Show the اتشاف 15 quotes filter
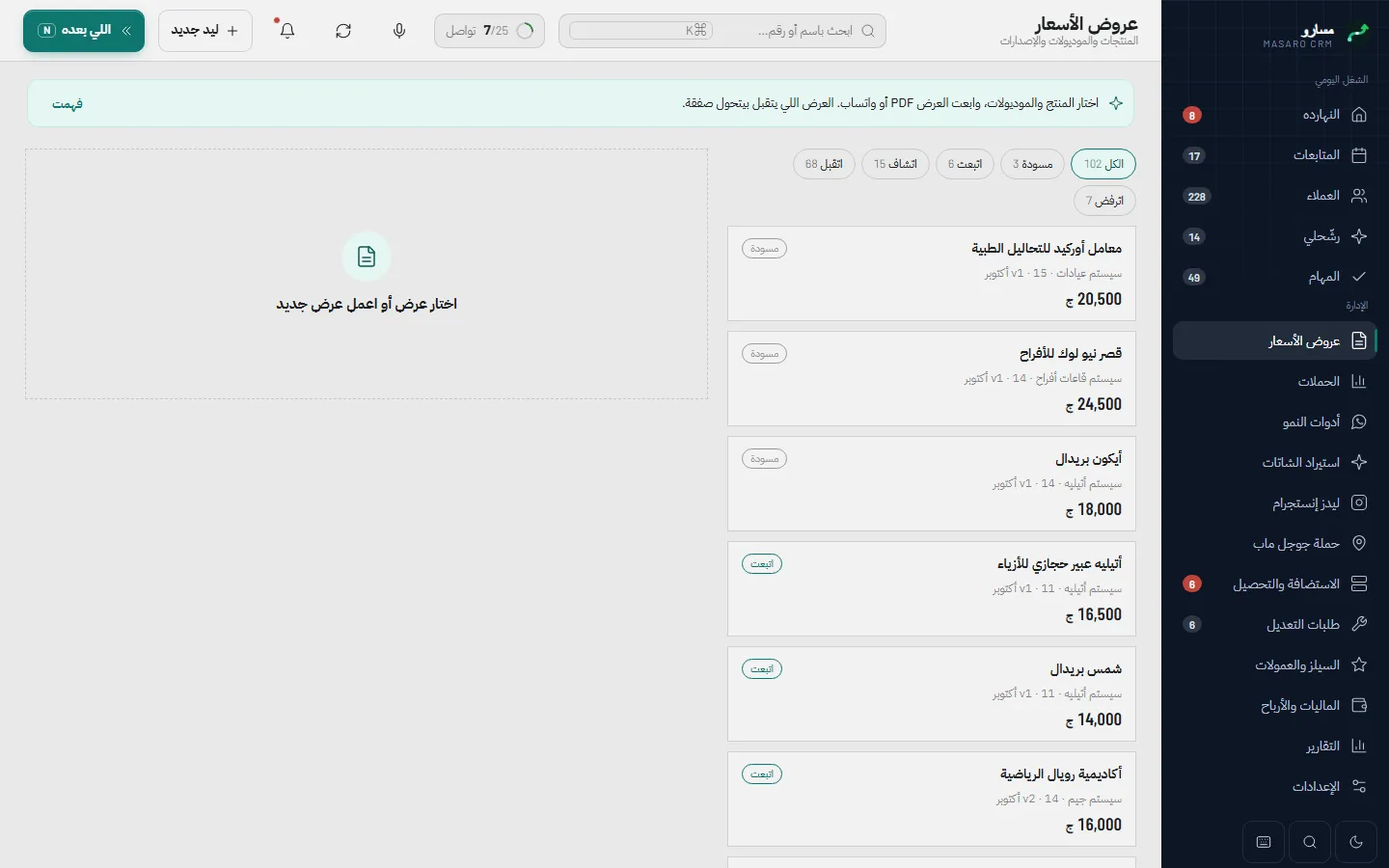The width and height of the screenshot is (1389, 868). pos(895,164)
